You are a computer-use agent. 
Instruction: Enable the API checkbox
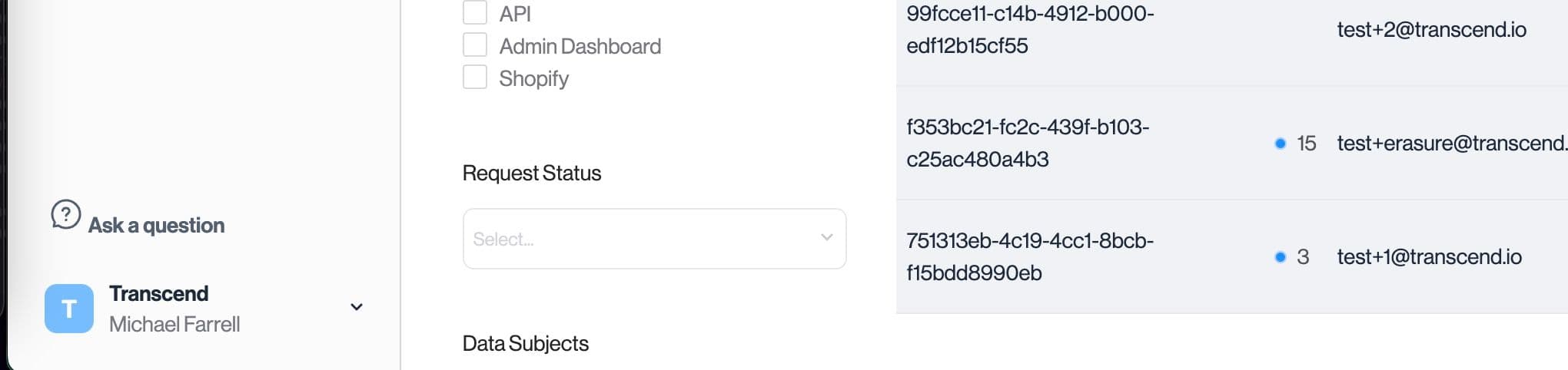point(475,13)
